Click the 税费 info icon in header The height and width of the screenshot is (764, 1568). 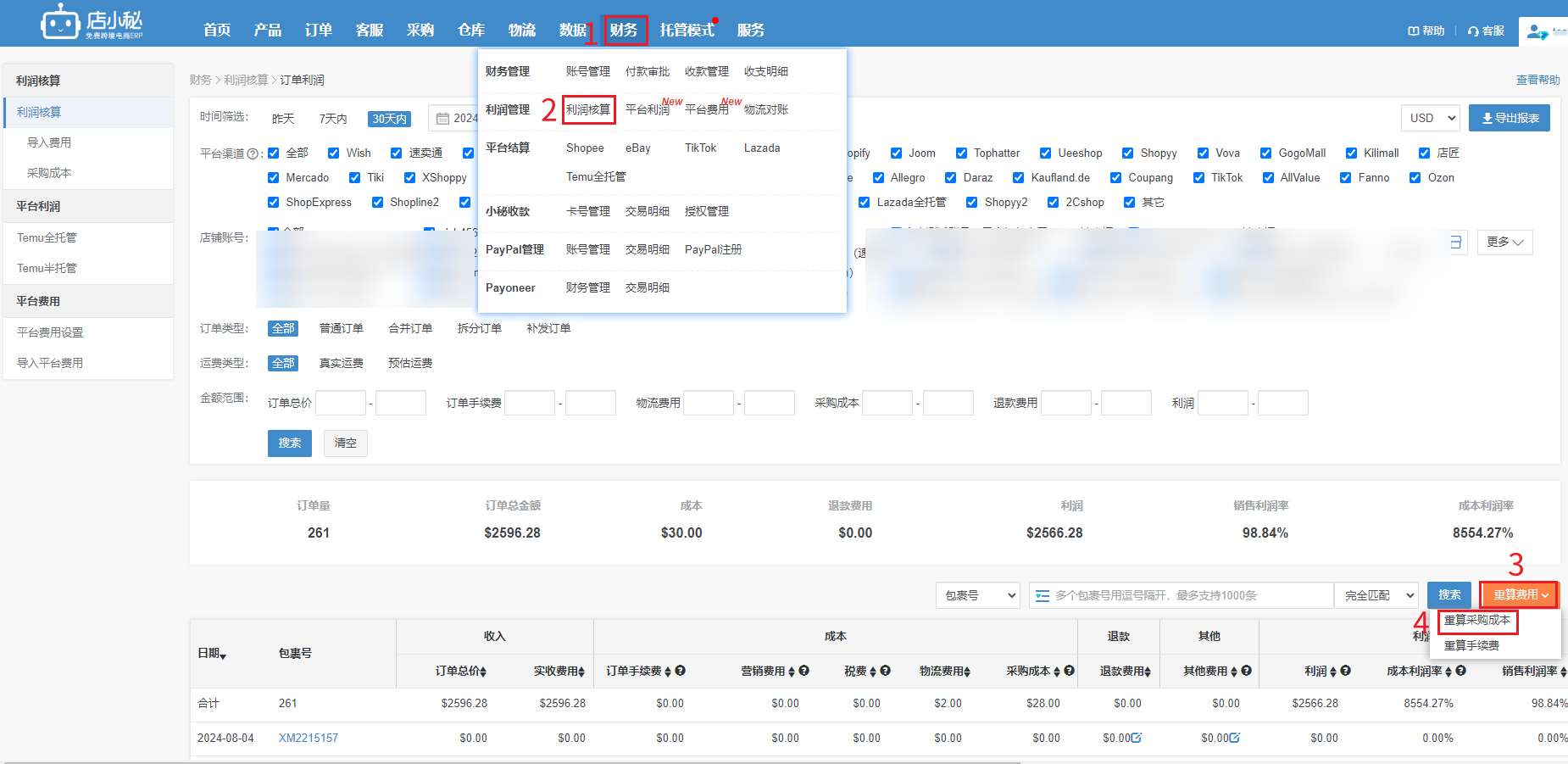coord(886,671)
